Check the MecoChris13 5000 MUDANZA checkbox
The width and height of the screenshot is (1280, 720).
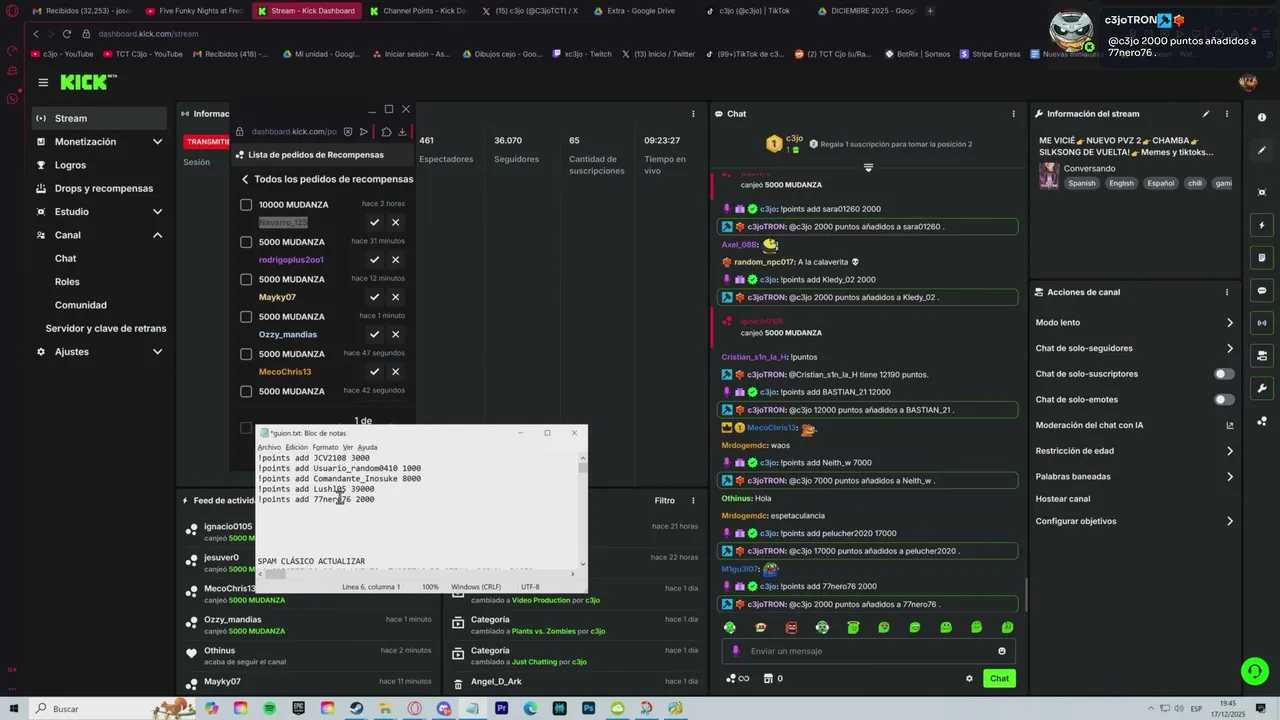246,354
